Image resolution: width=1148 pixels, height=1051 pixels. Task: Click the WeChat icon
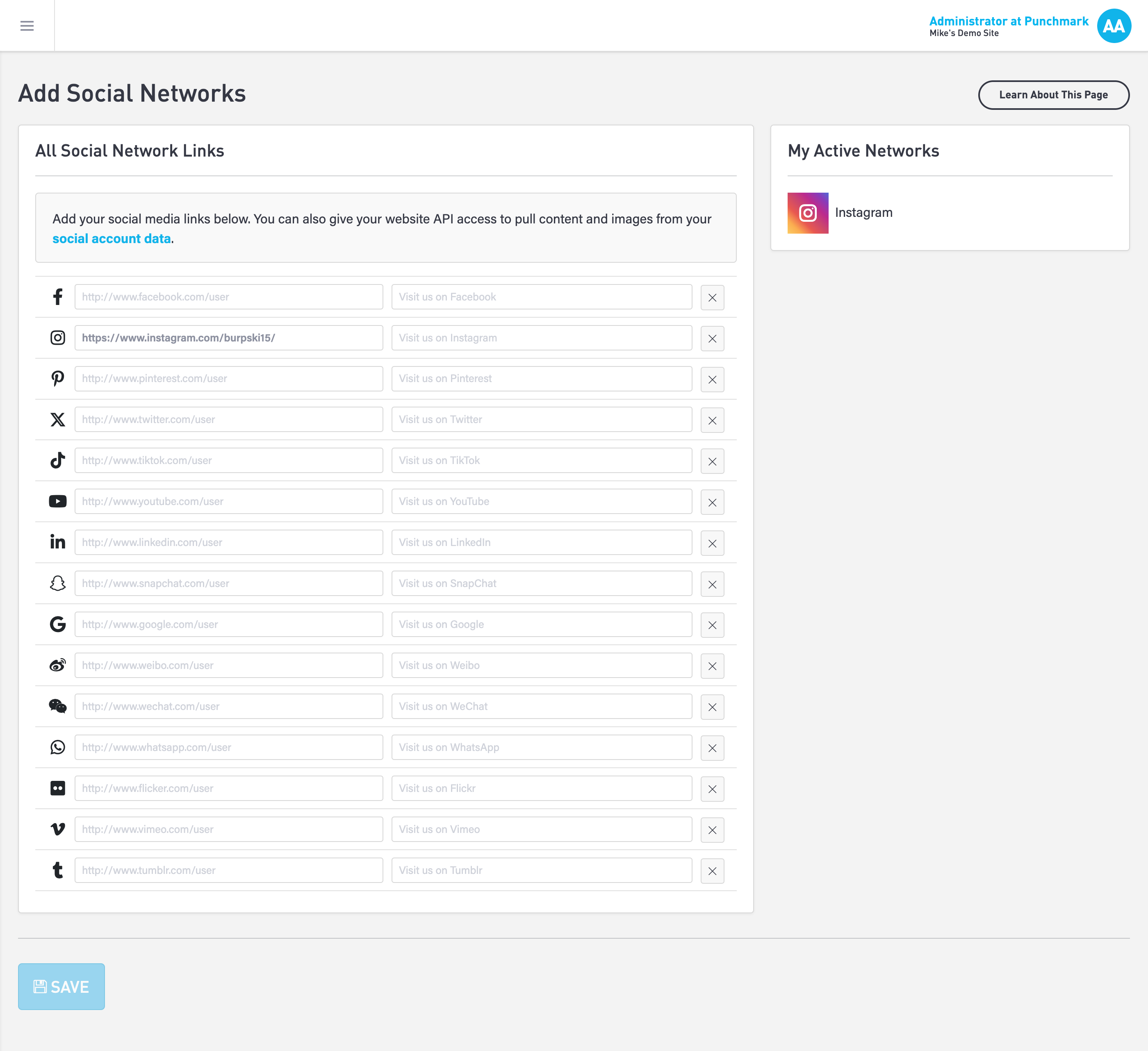coord(57,706)
